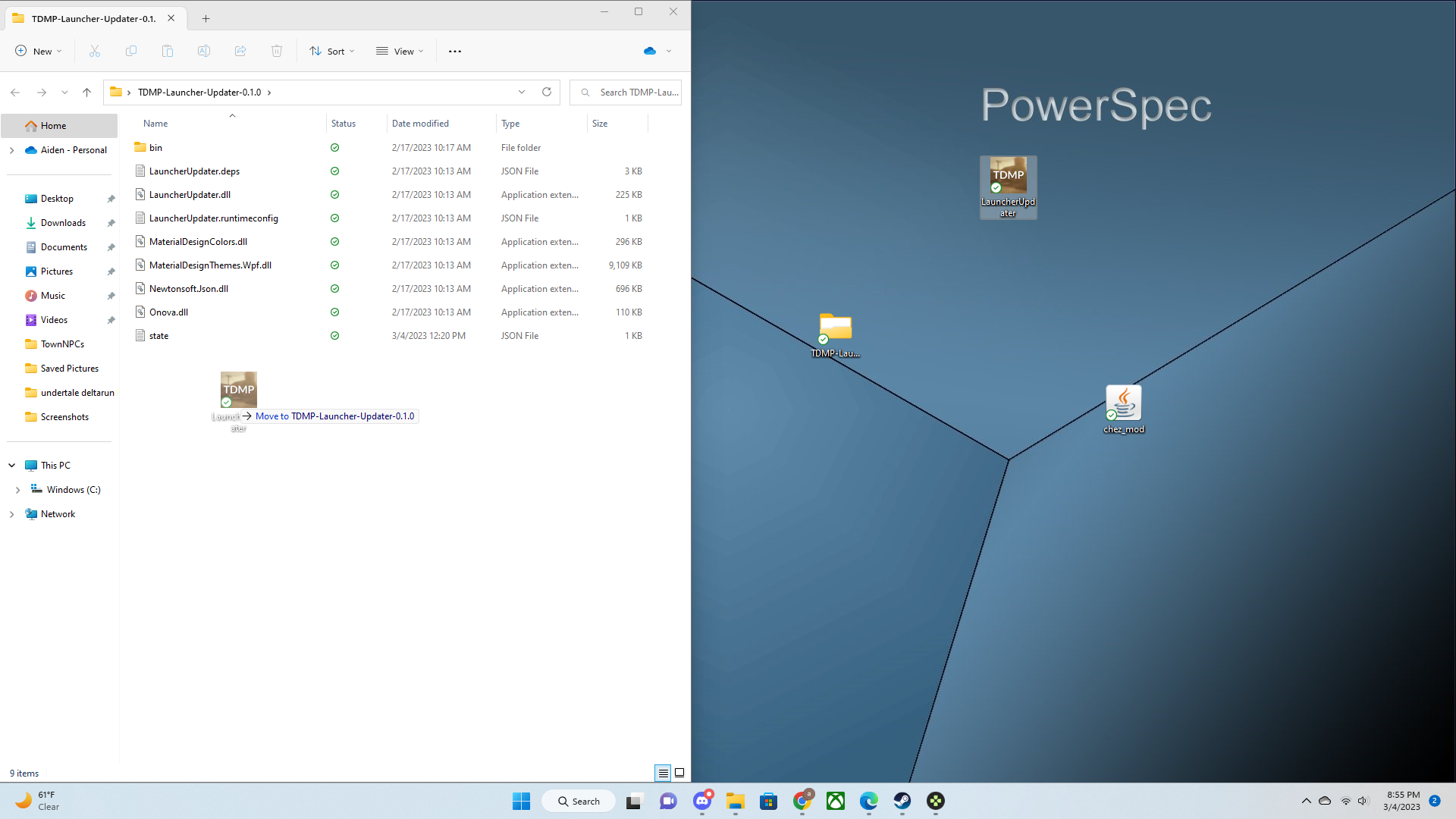The image size is (1456, 819).
Task: Click the Cut scissors icon in toolbar
Action: [95, 51]
